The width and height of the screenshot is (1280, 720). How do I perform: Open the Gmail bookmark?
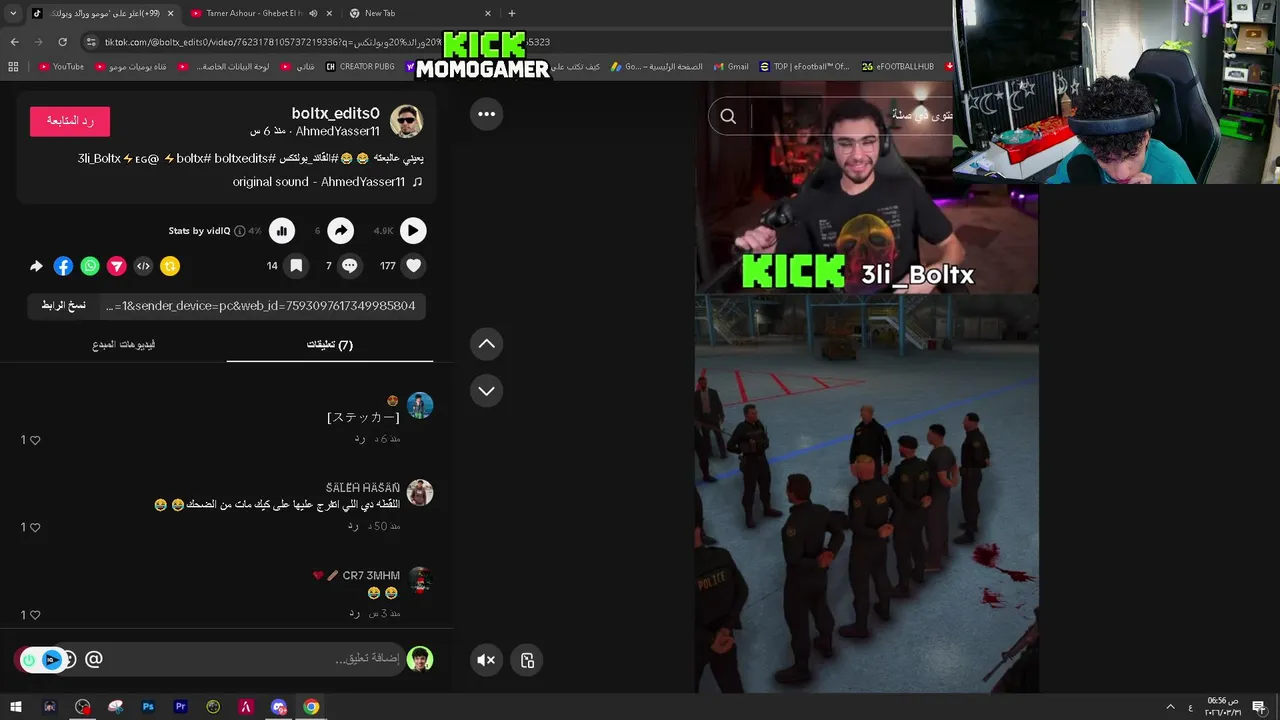click(730, 67)
